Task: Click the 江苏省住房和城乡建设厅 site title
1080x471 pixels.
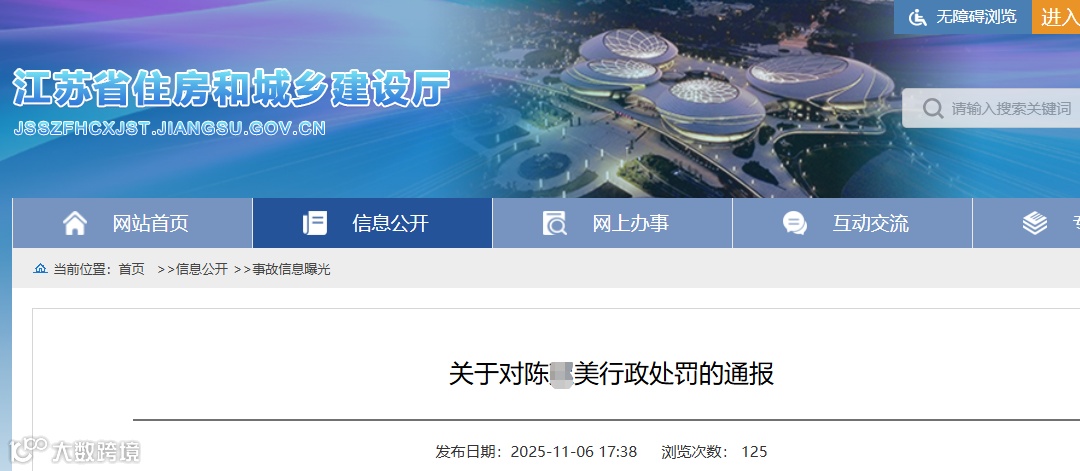Action: click(x=231, y=88)
